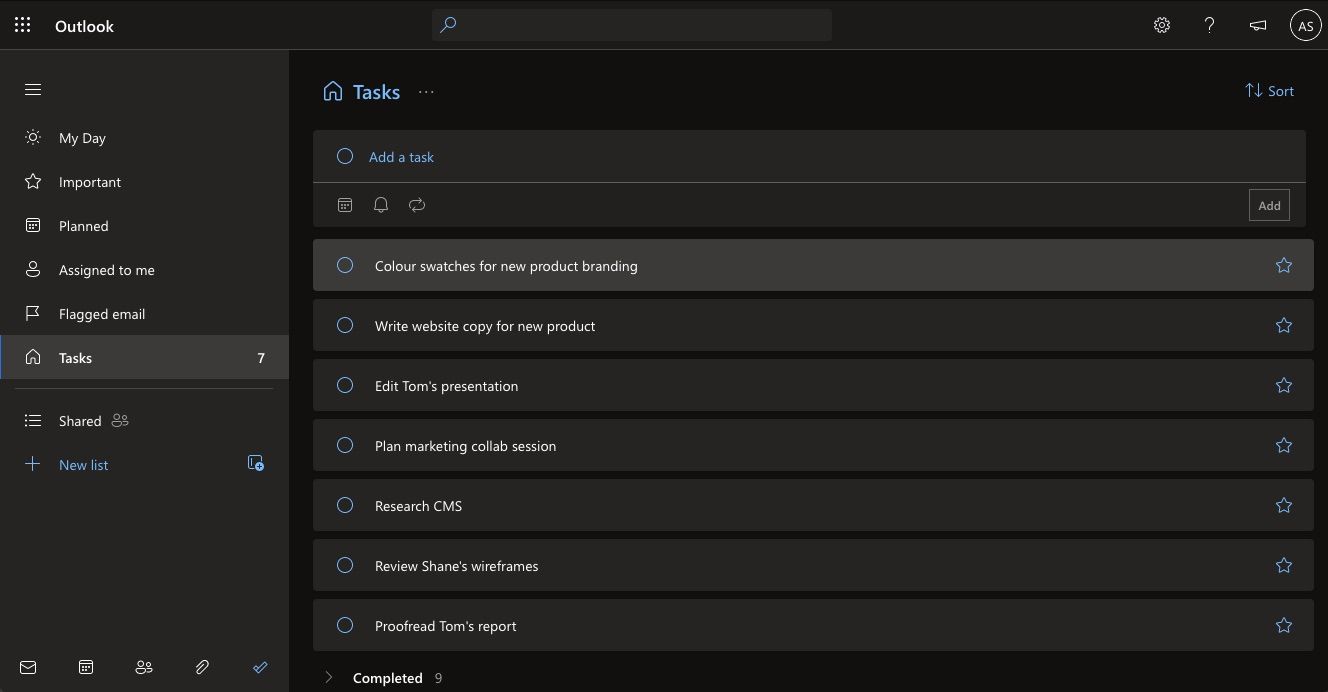
Task: Star 'Write website copy for new product' as important
Action: point(1284,326)
